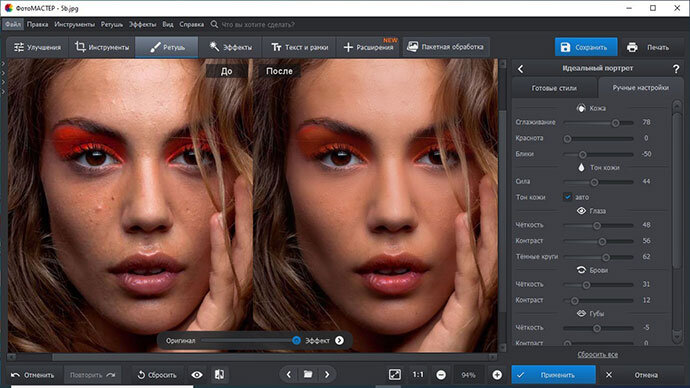The width and height of the screenshot is (690, 388).
Task: Toggle the Тон кожи авто checkbox
Action: point(567,197)
